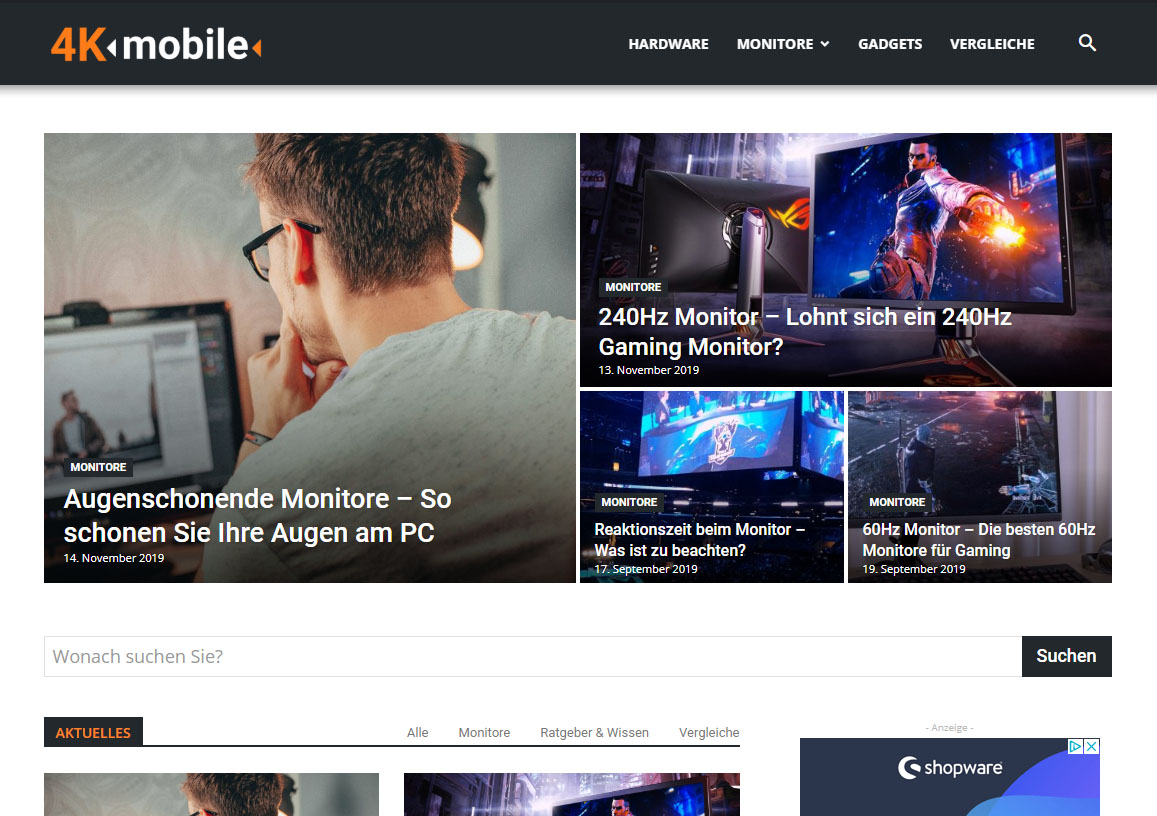Open the '240Hz Monitor' article headline

804,331
